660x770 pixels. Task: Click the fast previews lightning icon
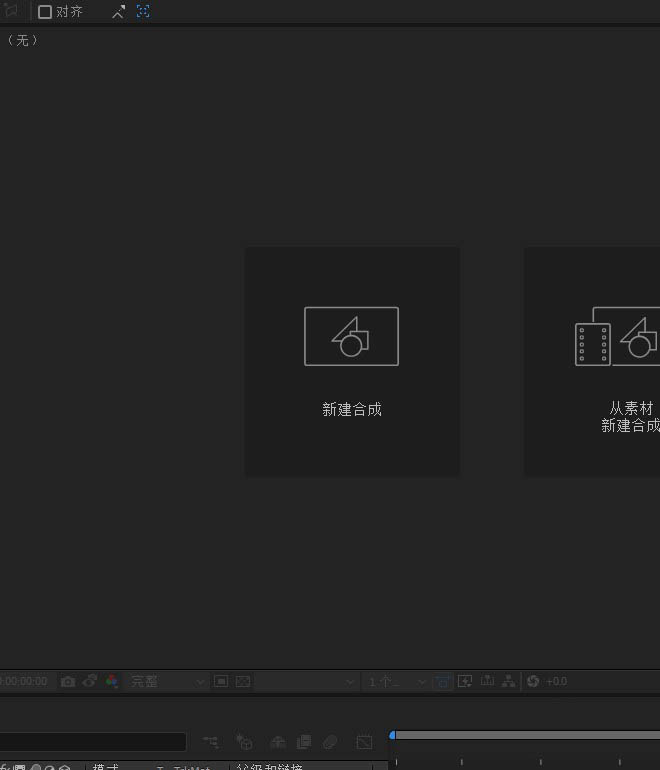[x=465, y=681]
